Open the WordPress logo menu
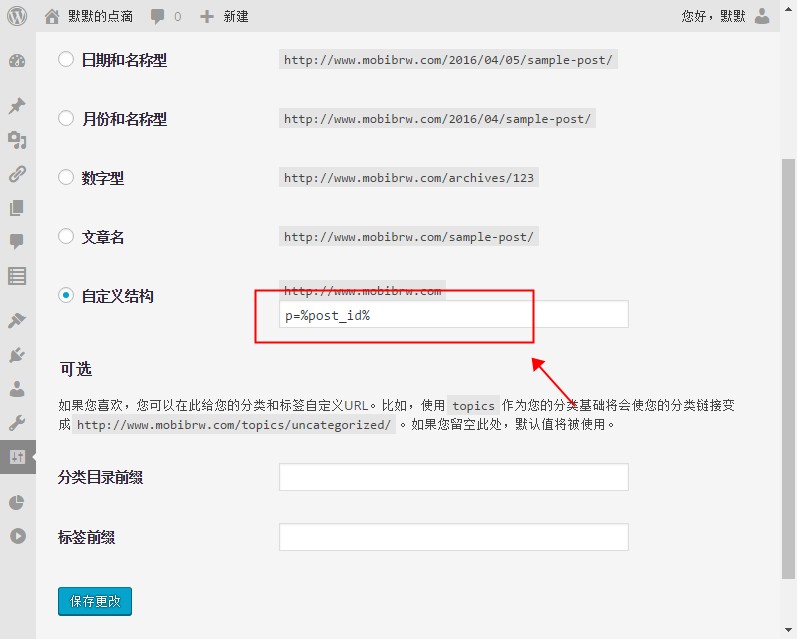This screenshot has width=797, height=639. click(18, 16)
